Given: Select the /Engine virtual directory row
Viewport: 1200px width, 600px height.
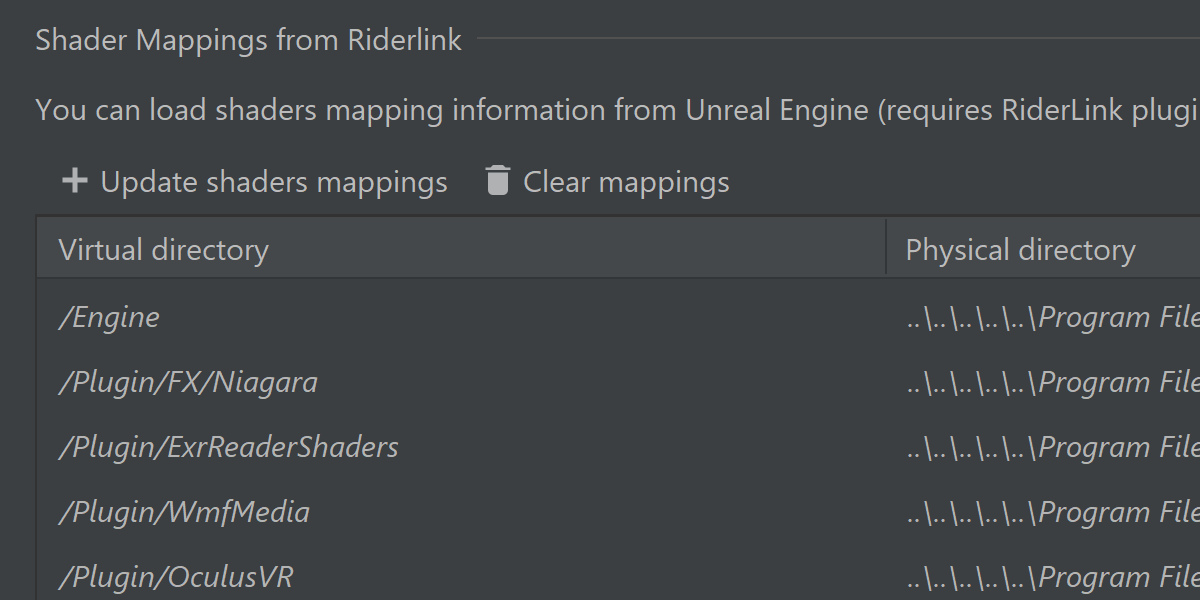Looking at the screenshot, I should [110, 318].
